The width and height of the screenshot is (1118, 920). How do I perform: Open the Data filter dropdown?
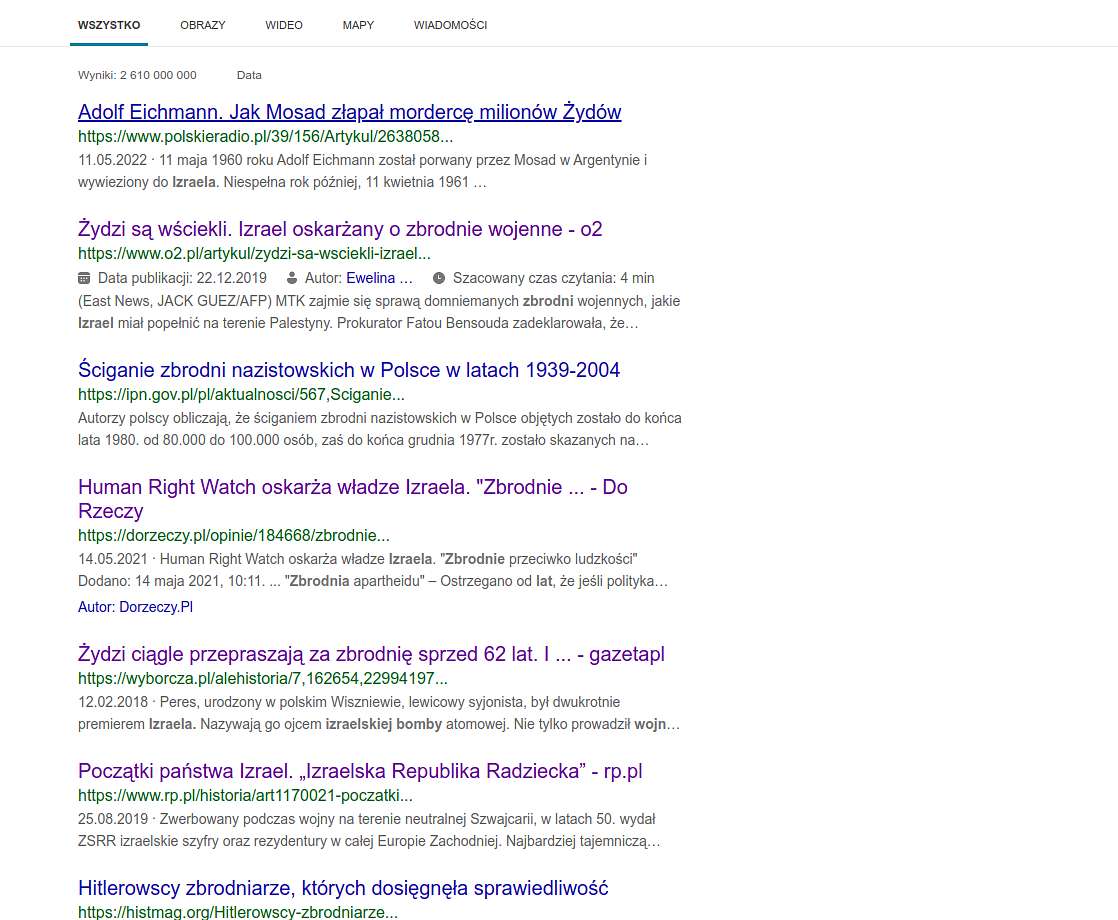coord(249,75)
